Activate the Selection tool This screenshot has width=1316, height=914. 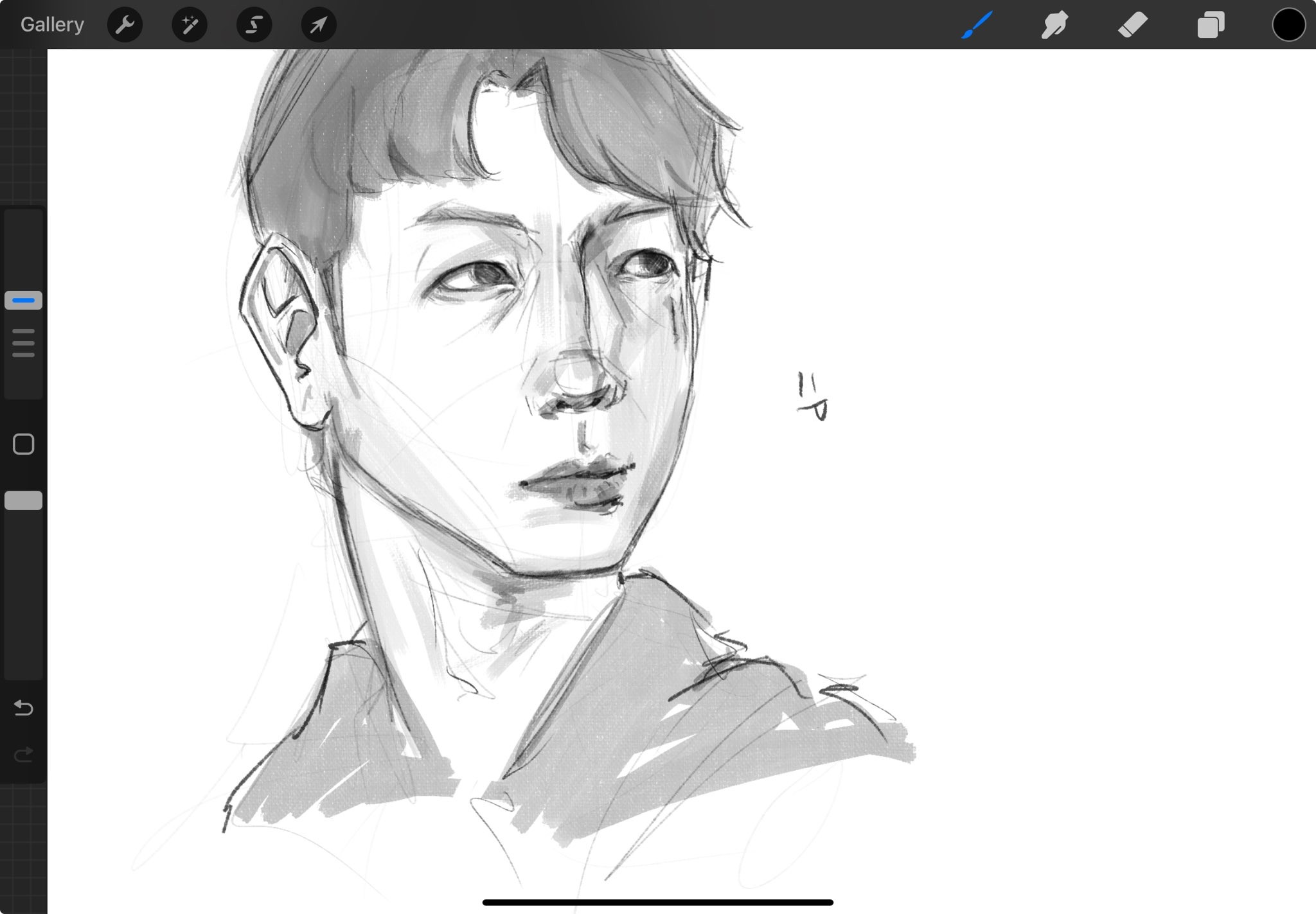coord(254,25)
